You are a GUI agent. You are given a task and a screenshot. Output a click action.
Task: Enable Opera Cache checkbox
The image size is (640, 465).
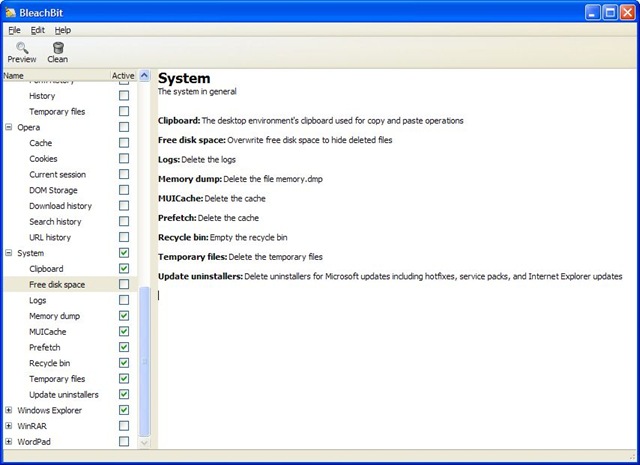click(124, 142)
